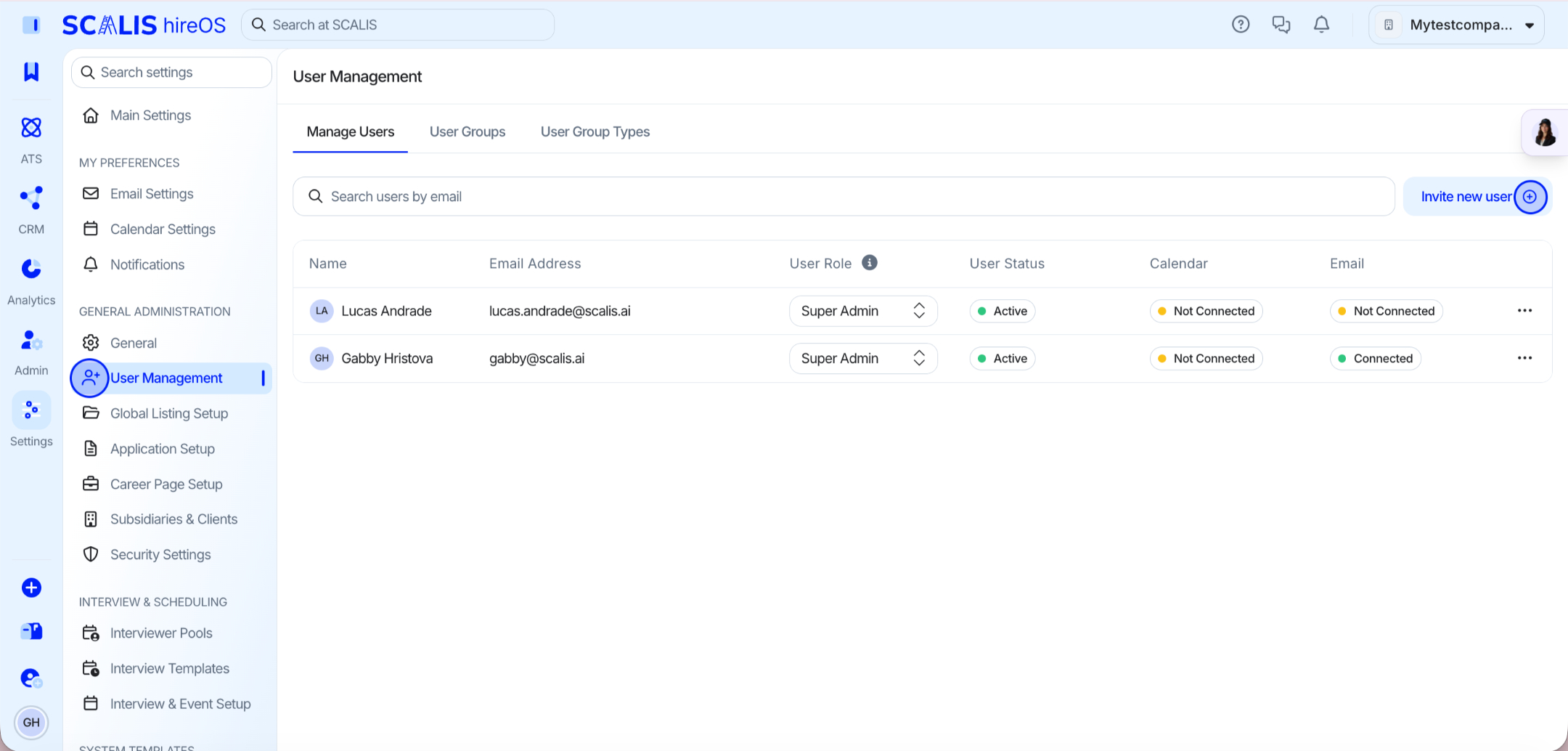
Task: Click Gabby Hristova's Email Connected badge
Action: click(x=1375, y=358)
